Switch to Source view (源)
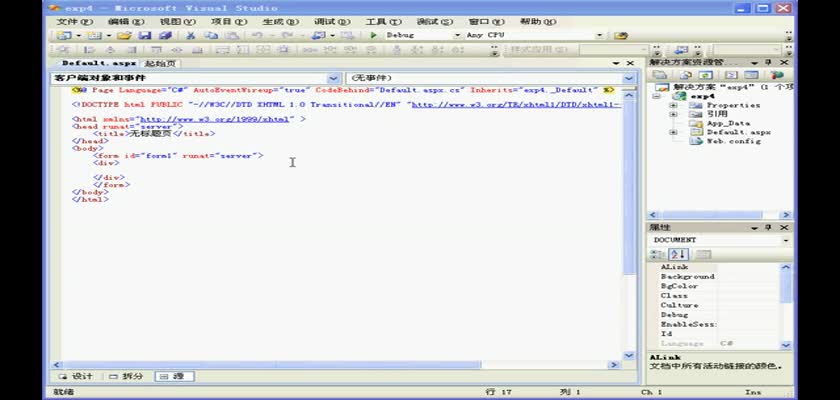The height and width of the screenshot is (400, 840). click(172, 376)
